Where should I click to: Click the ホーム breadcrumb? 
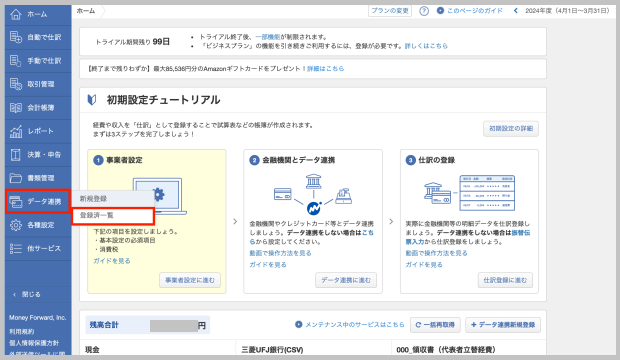[86, 11]
